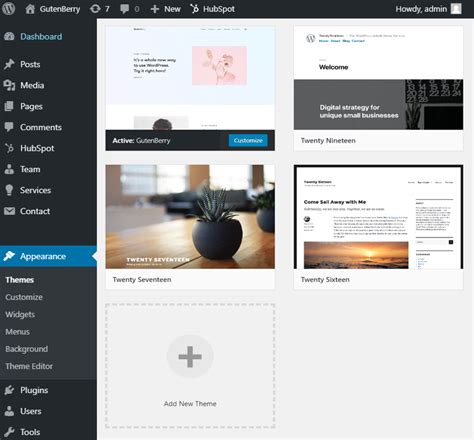Click the Twenty Seventeen theme name
The height and width of the screenshot is (440, 474).
click(x=142, y=280)
